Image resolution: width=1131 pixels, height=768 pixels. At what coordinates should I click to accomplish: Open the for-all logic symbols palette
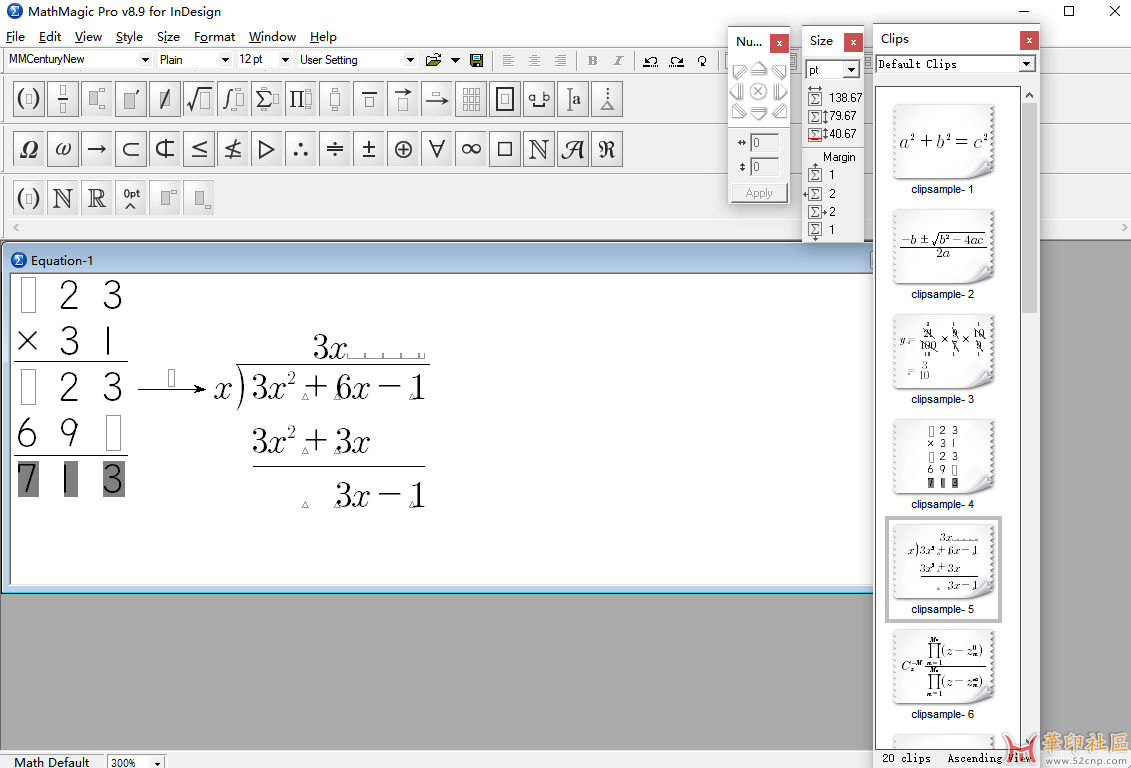(x=436, y=149)
